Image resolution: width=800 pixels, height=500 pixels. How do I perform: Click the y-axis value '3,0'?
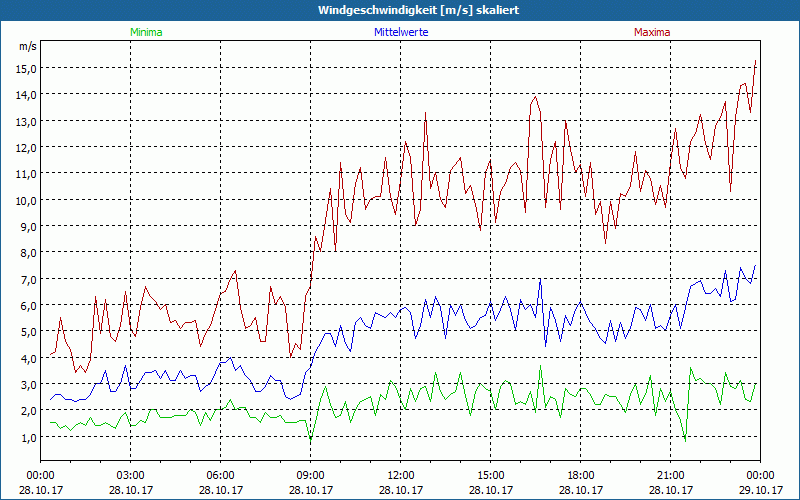[28, 384]
